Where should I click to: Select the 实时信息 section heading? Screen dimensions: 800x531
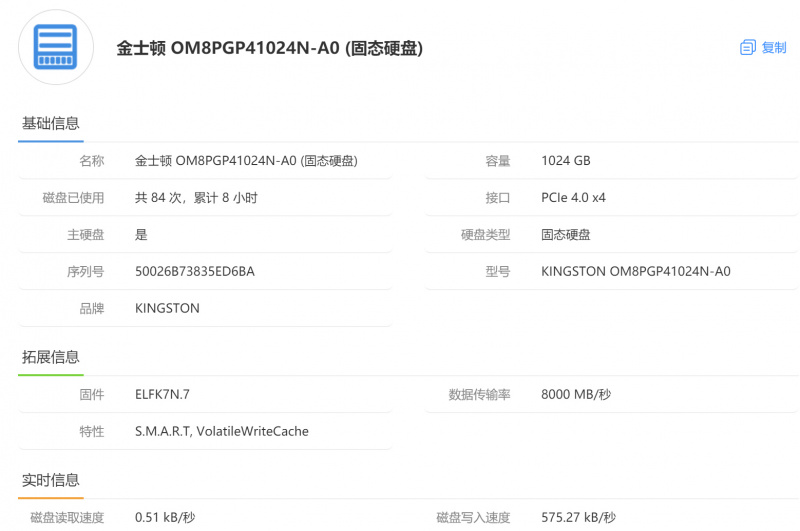click(51, 480)
